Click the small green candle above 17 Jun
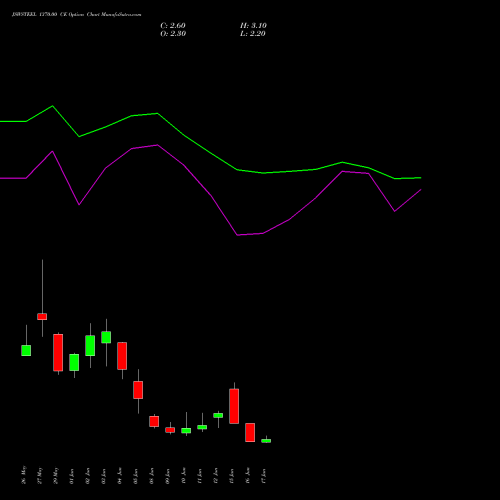 tap(266, 441)
